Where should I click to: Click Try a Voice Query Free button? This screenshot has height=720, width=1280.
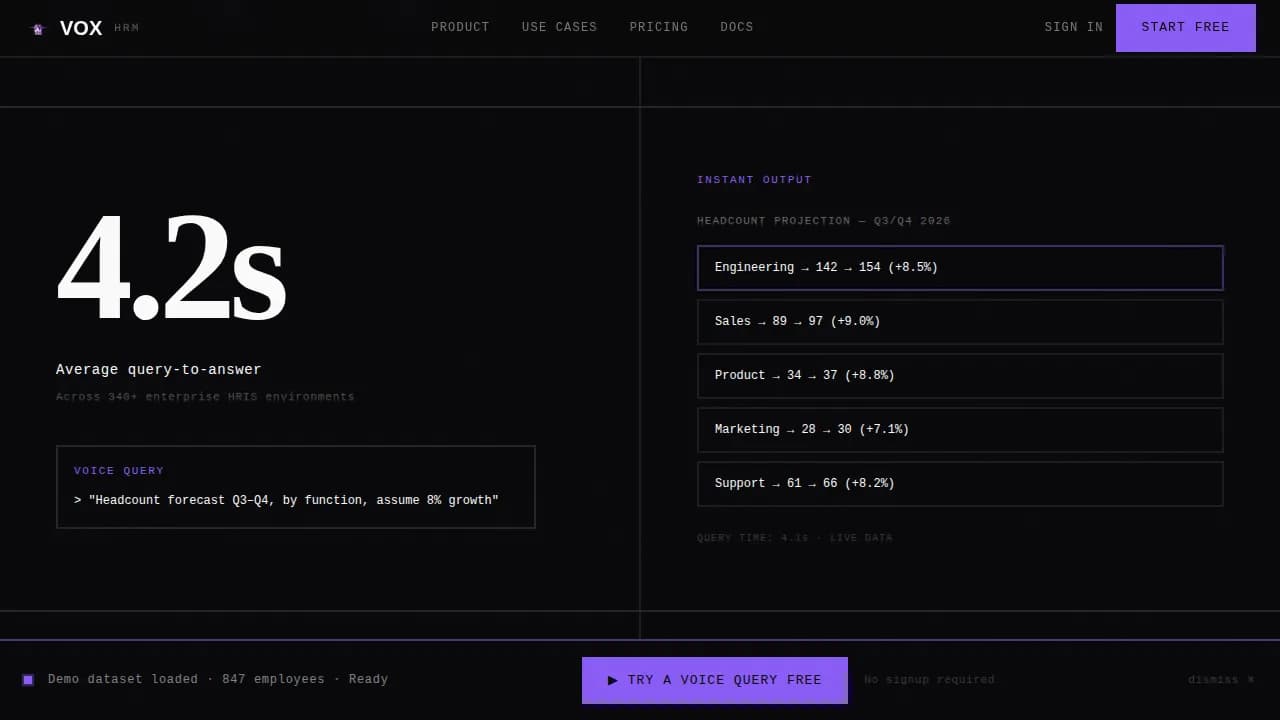(x=715, y=680)
